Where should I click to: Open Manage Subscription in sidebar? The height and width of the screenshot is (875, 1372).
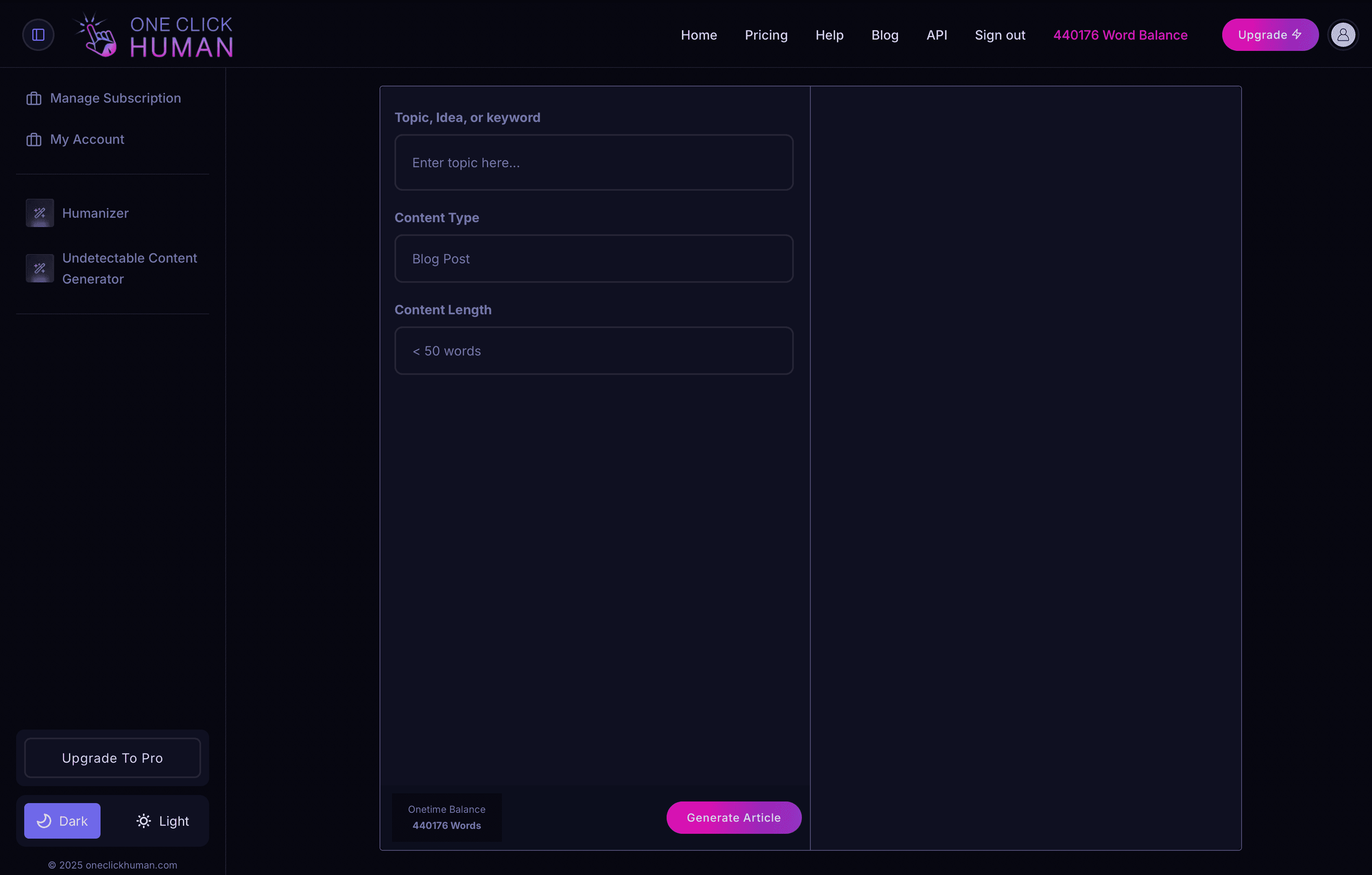tap(104, 99)
